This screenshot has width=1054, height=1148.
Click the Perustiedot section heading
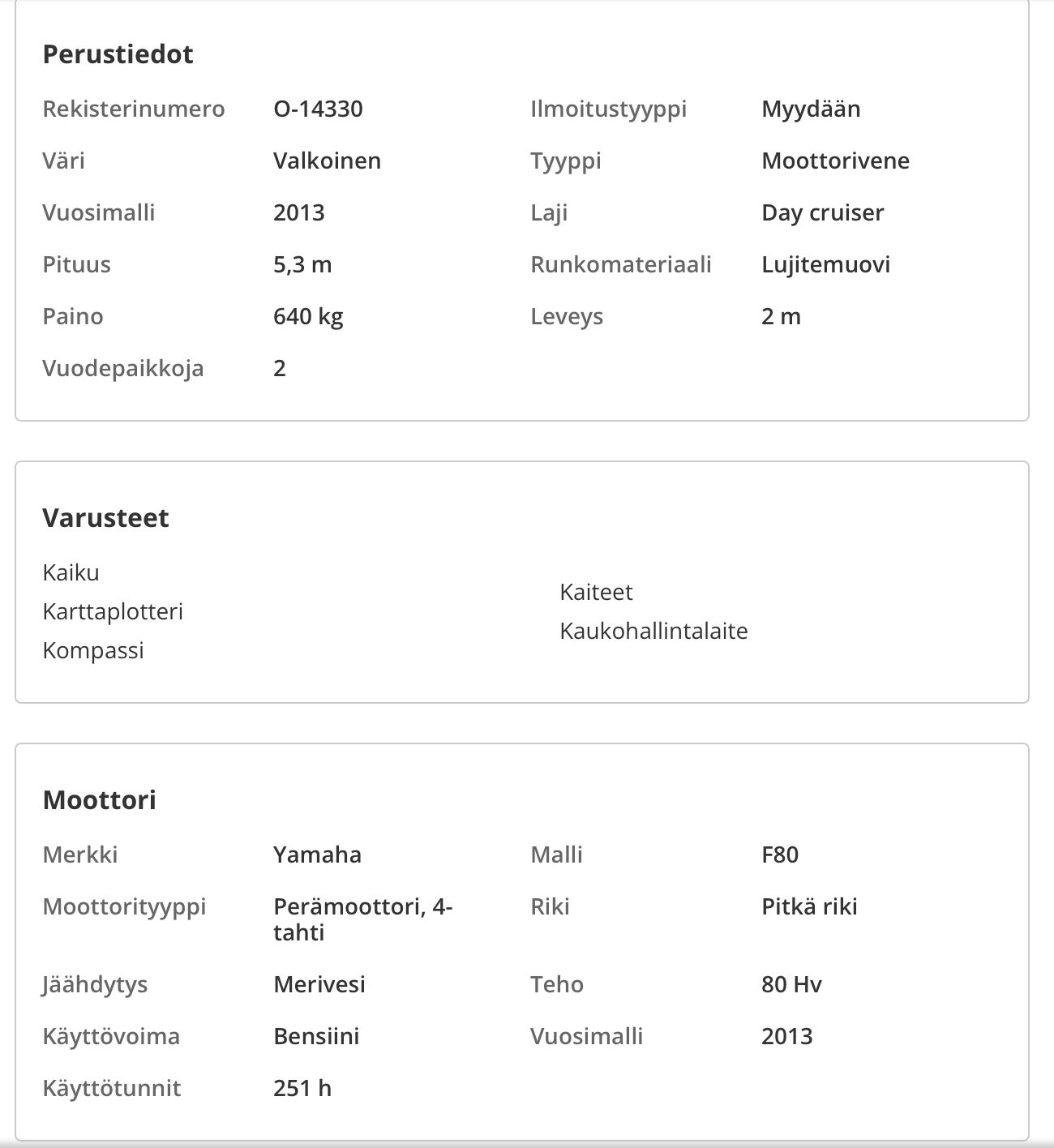pos(118,54)
